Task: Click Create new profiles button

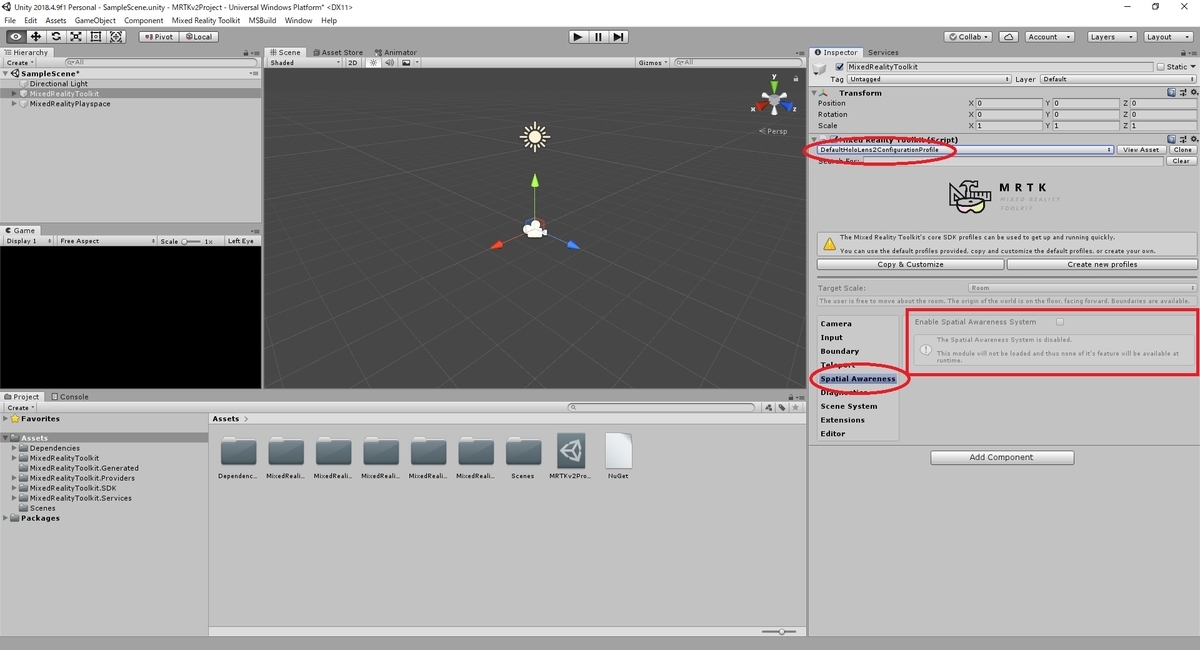Action: (x=1102, y=264)
